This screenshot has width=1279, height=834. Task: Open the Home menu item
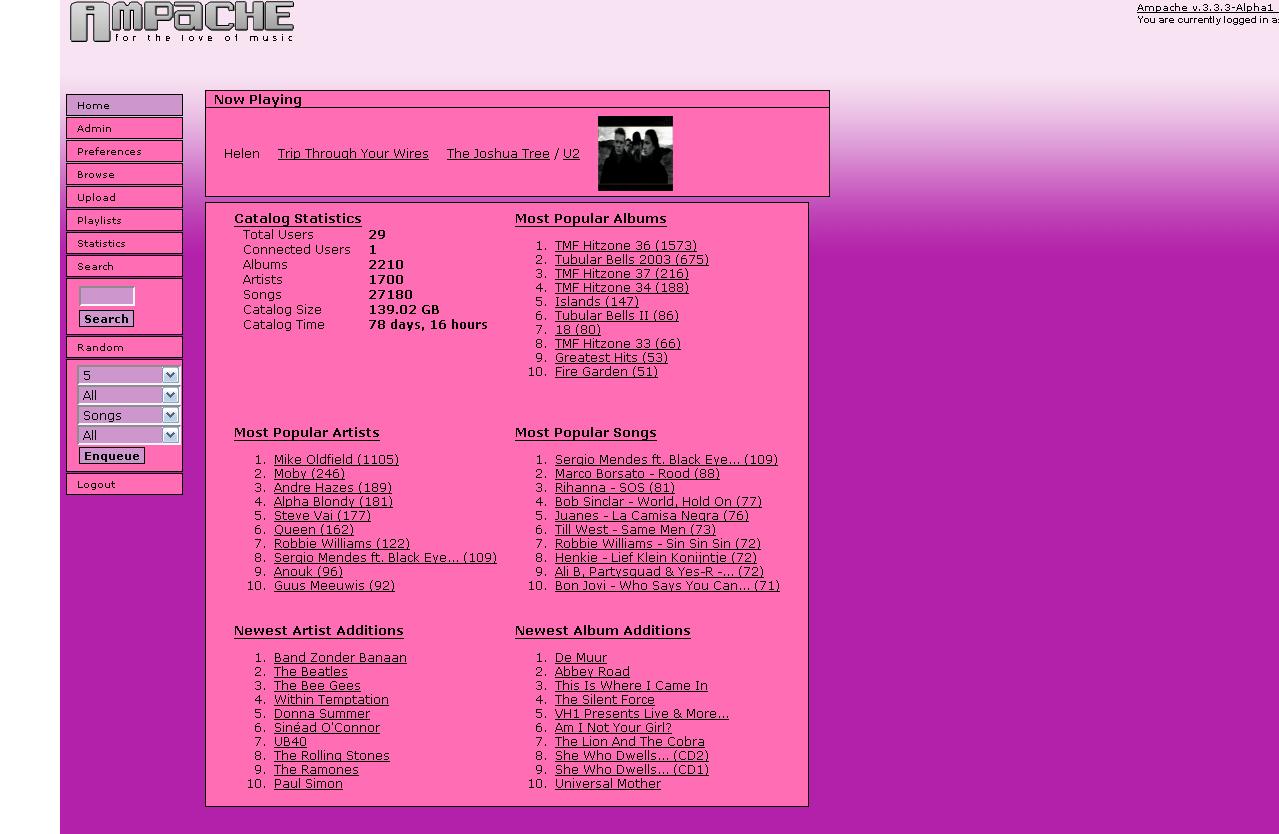pyautogui.click(x=124, y=105)
